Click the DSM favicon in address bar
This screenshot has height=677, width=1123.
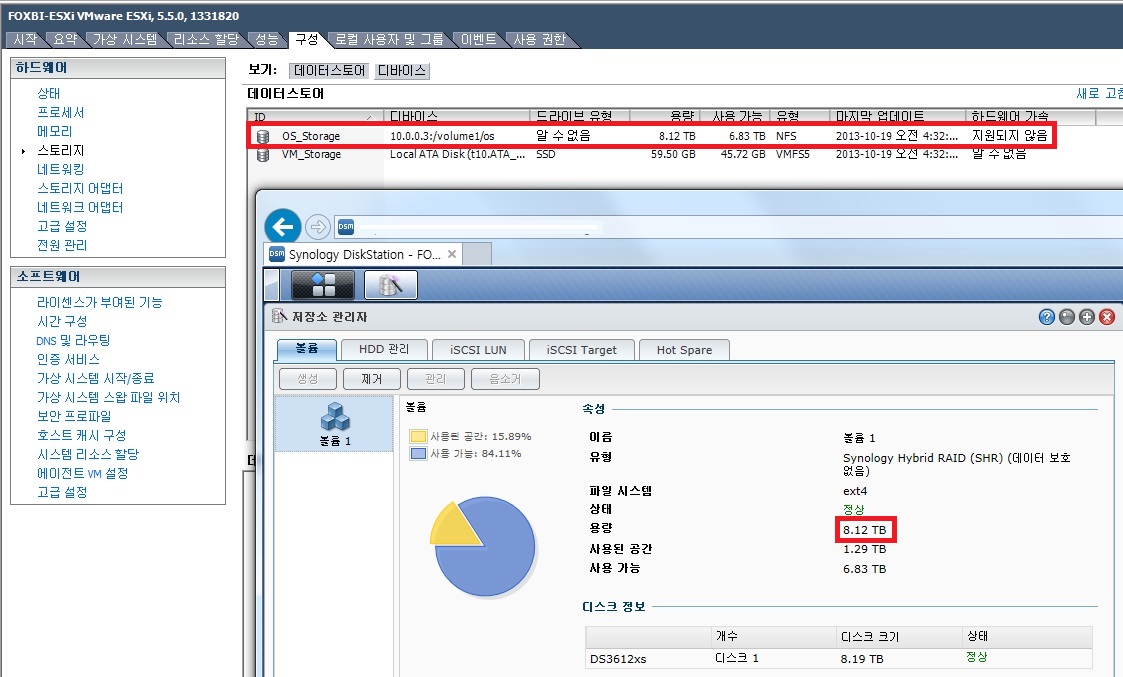(346, 226)
